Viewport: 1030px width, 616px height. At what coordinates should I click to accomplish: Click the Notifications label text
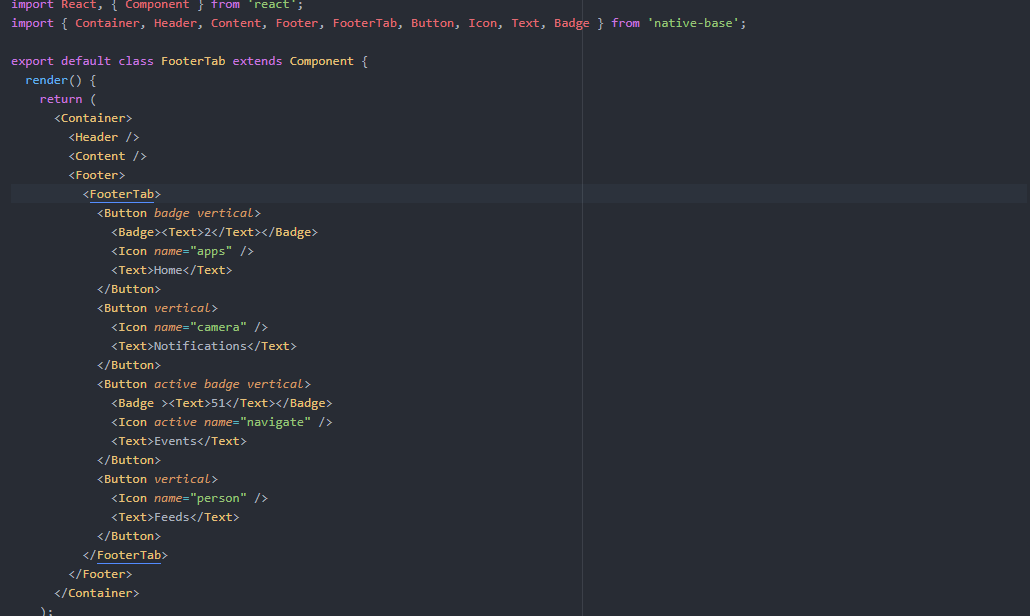click(x=202, y=345)
